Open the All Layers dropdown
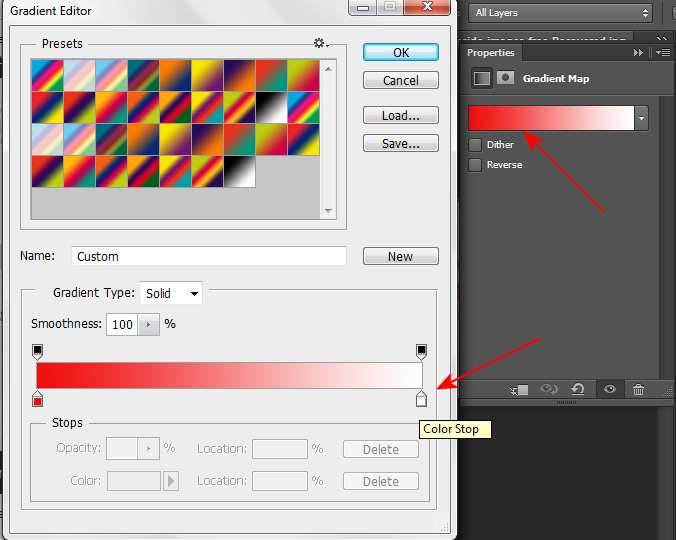The width and height of the screenshot is (676, 540). [562, 13]
